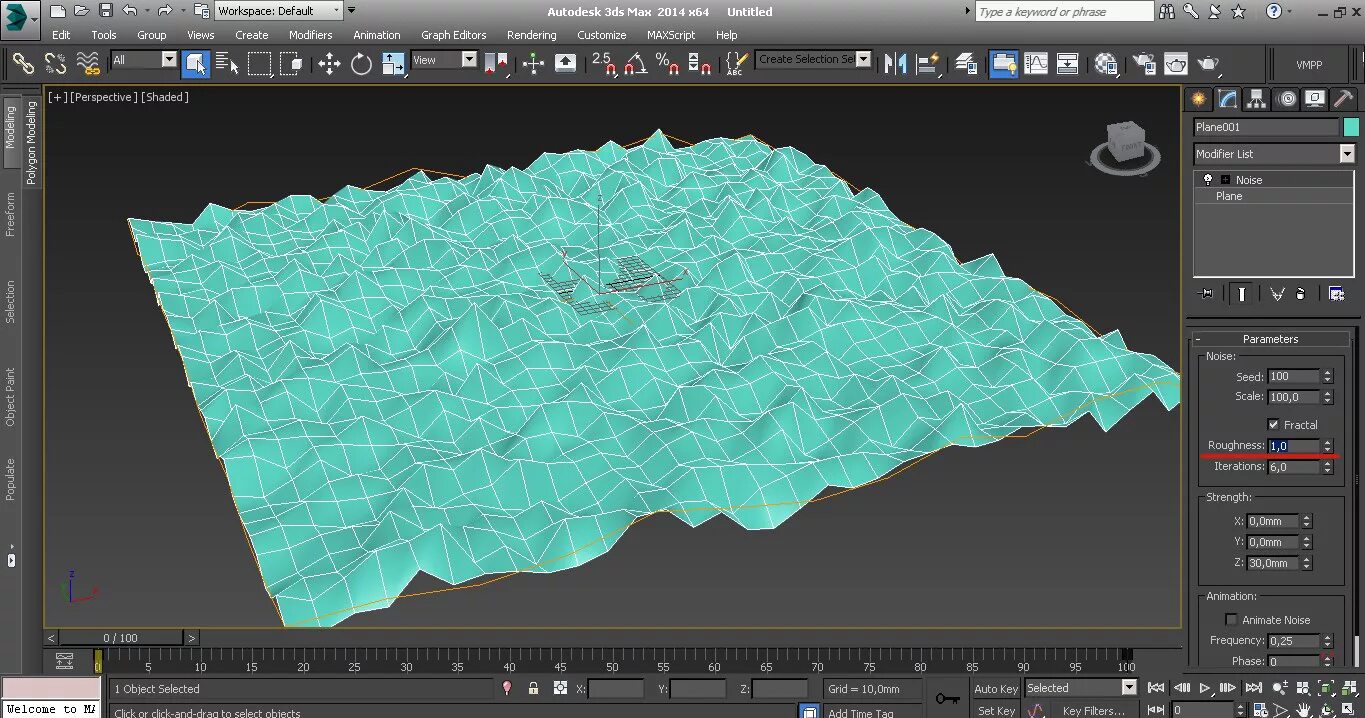The height and width of the screenshot is (718, 1365).
Task: Open the Utilities hammer panel
Action: (x=1343, y=99)
